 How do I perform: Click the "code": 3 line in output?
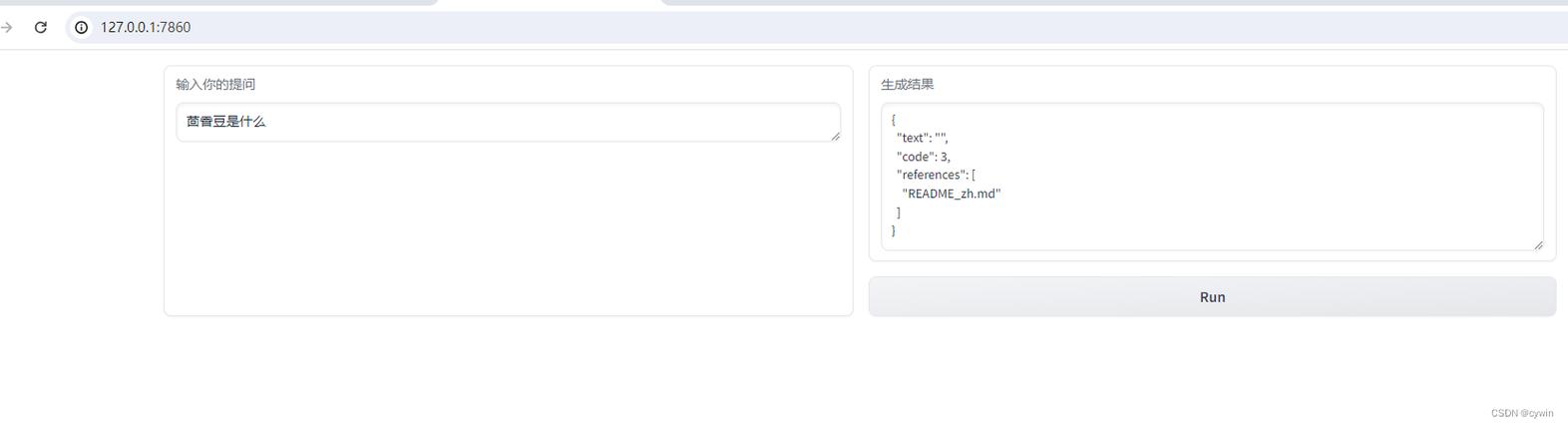[x=924, y=157]
